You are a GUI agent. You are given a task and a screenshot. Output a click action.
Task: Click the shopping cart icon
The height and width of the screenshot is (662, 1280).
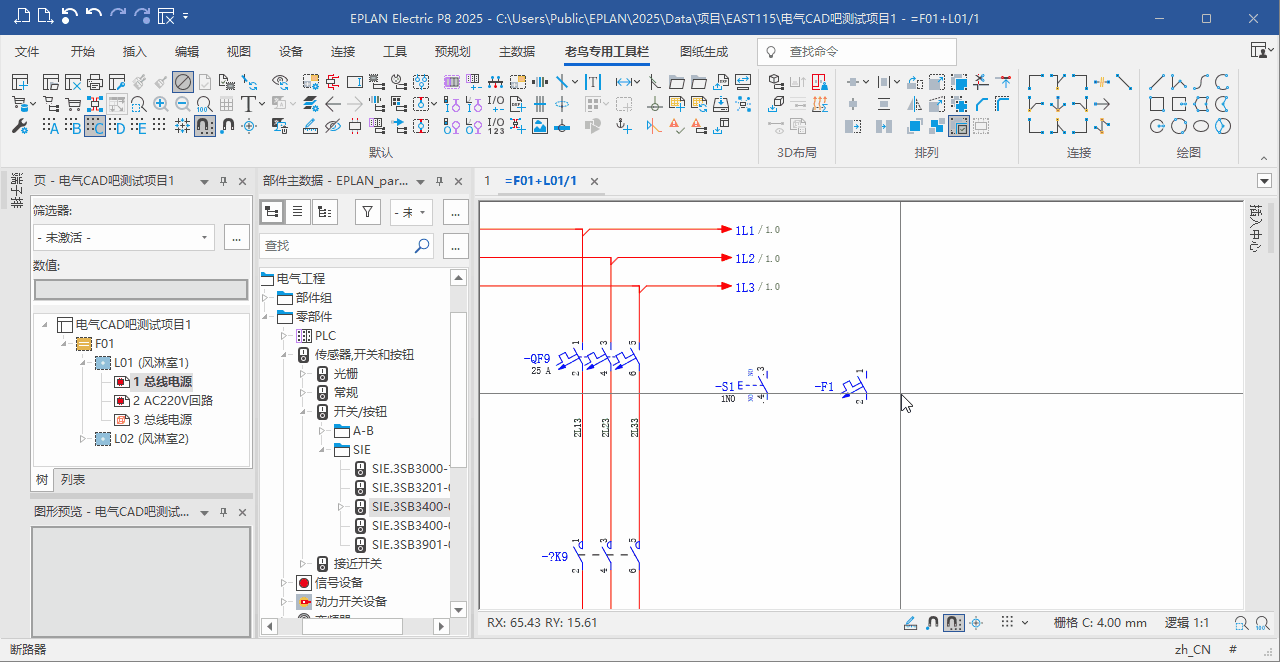[73, 104]
